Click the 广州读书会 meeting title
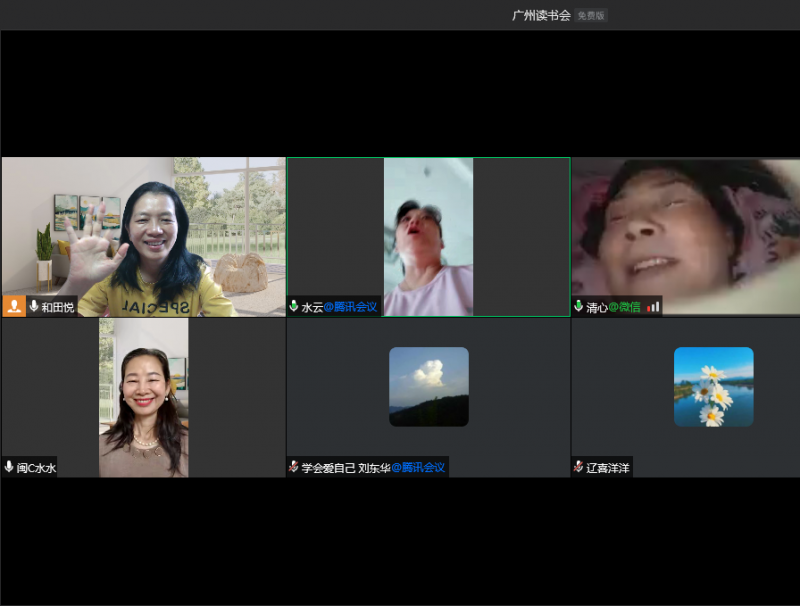 (x=541, y=15)
